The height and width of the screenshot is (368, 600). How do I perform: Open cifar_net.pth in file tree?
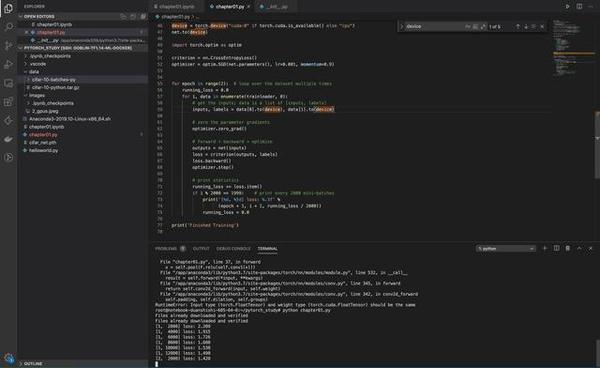tap(42, 142)
